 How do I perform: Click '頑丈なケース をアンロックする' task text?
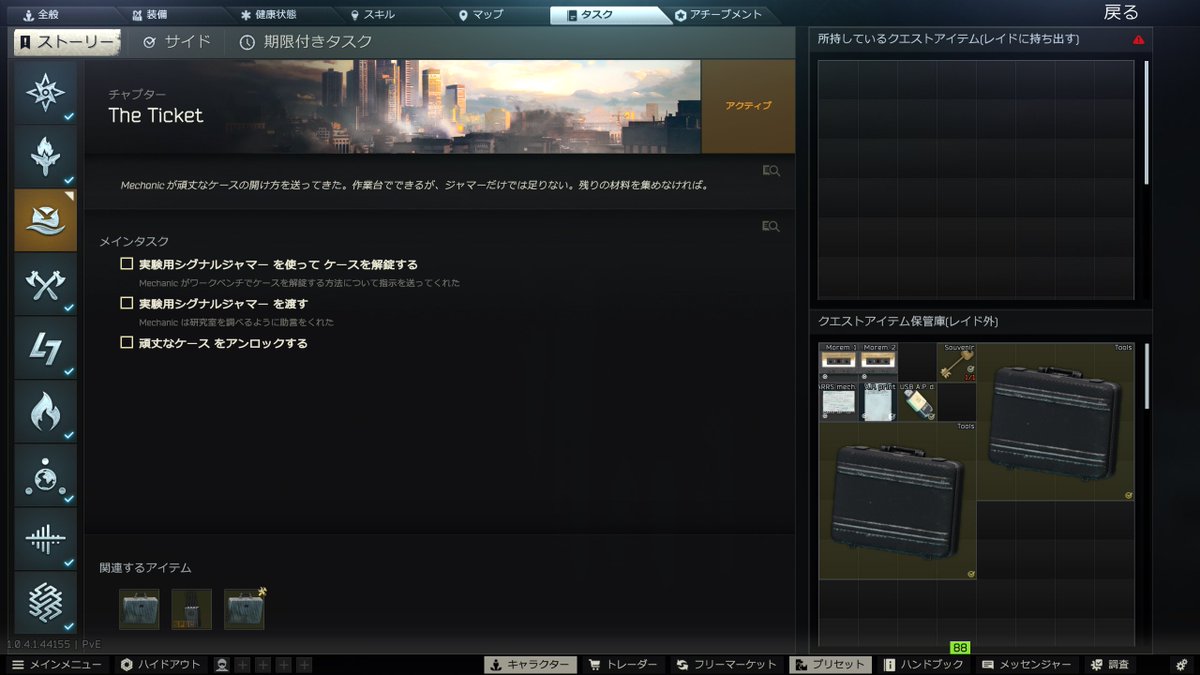point(223,343)
